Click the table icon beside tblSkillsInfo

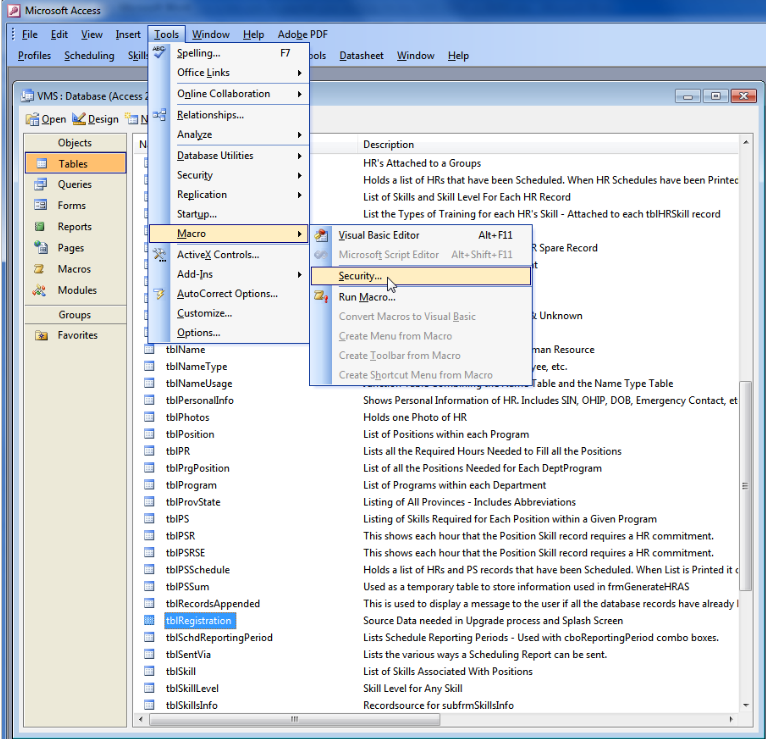tap(149, 705)
